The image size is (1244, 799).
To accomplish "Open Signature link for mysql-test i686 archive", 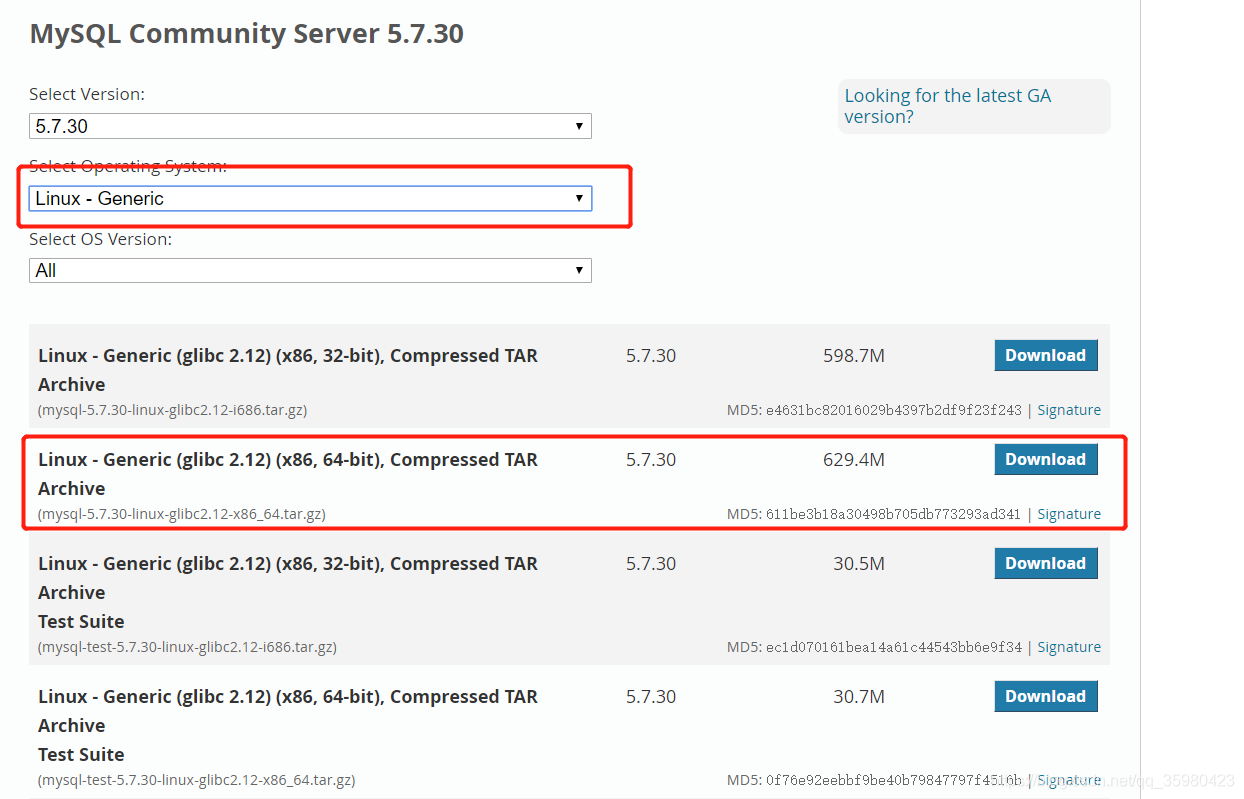I will click(x=1069, y=647).
